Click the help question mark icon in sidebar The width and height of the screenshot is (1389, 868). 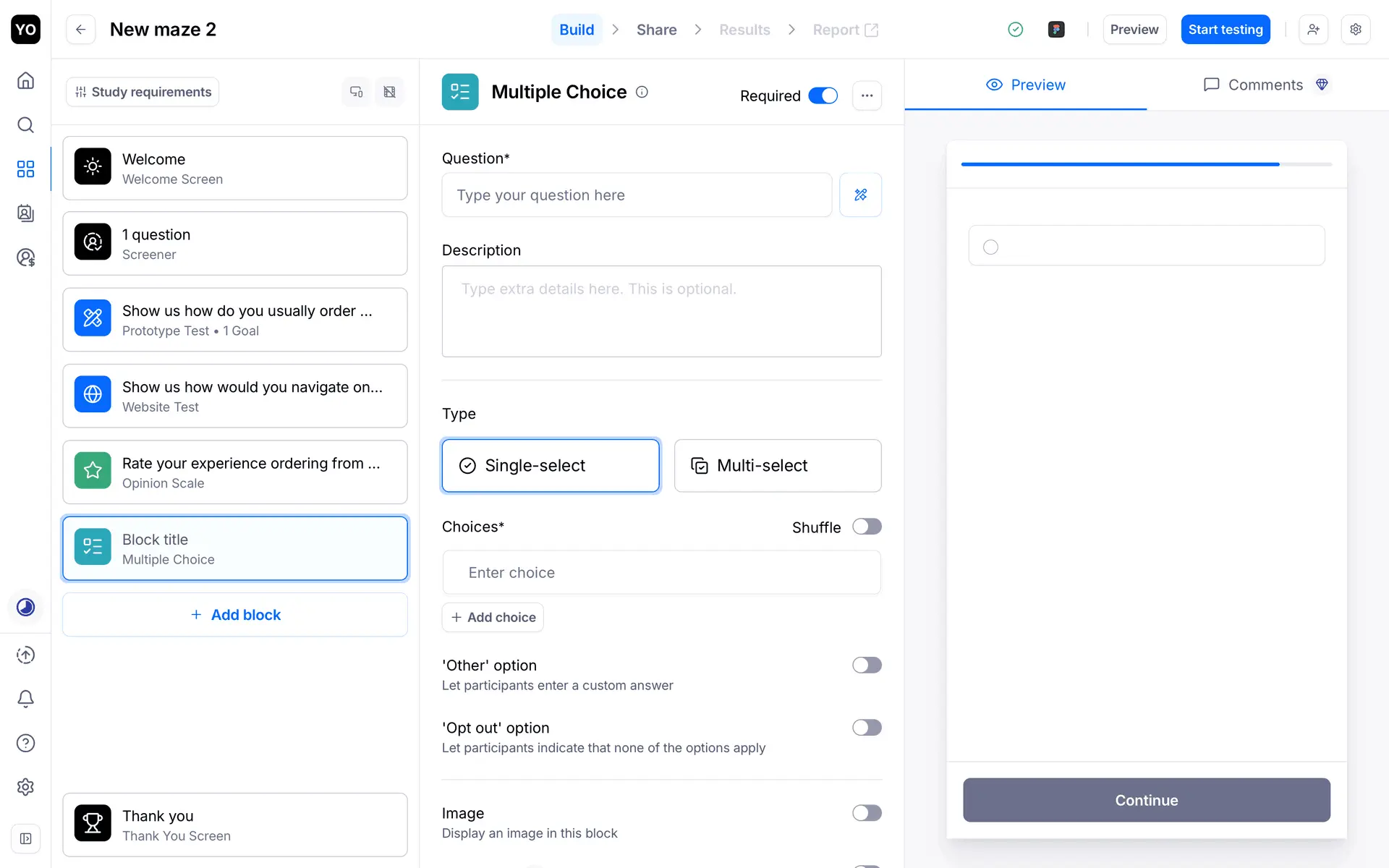(25, 743)
